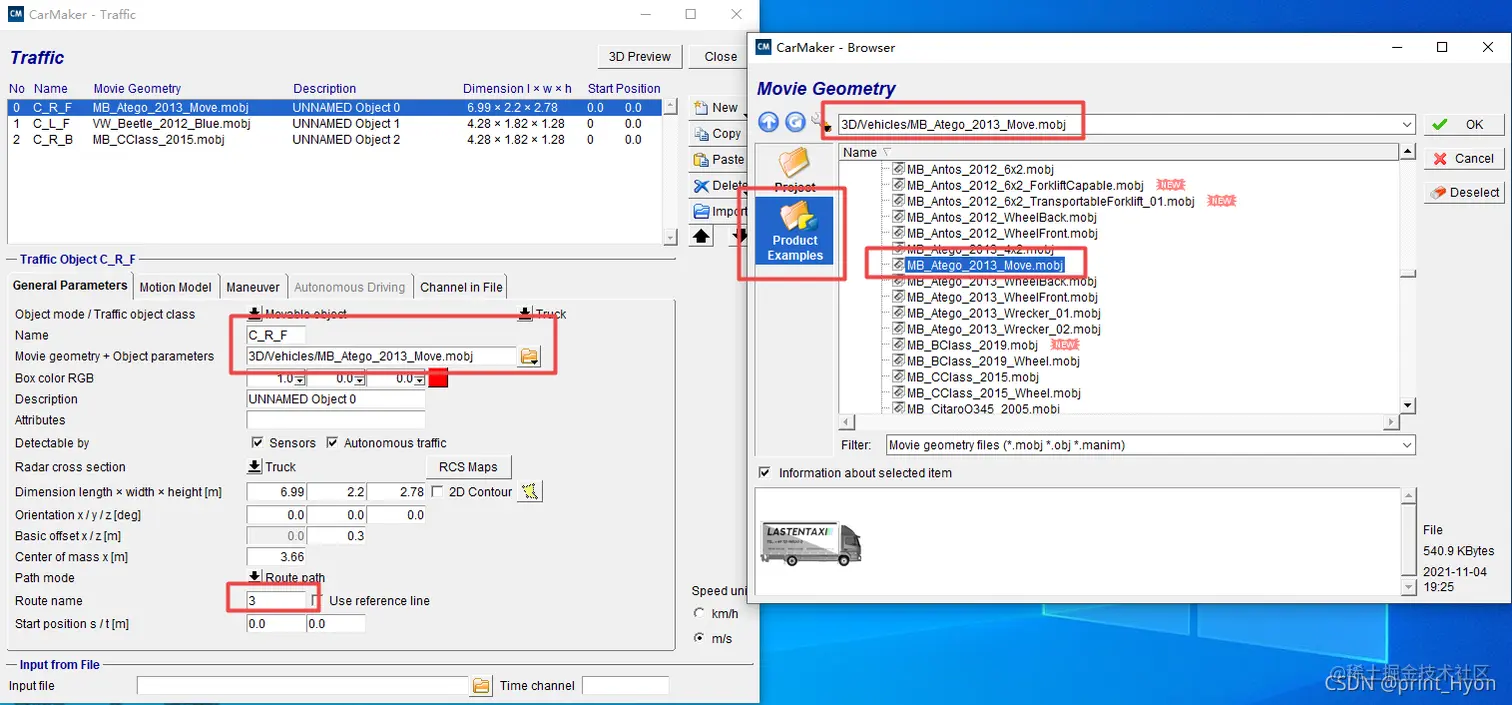The image size is (1512, 705).
Task: Click the Name column header sort arrow
Action: pyautogui.click(x=886, y=152)
